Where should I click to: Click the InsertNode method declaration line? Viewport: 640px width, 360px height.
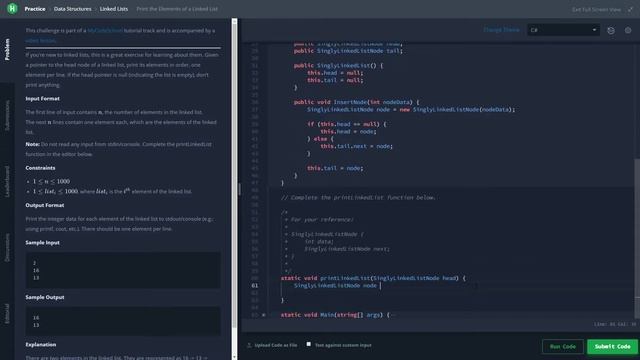[x=356, y=102]
